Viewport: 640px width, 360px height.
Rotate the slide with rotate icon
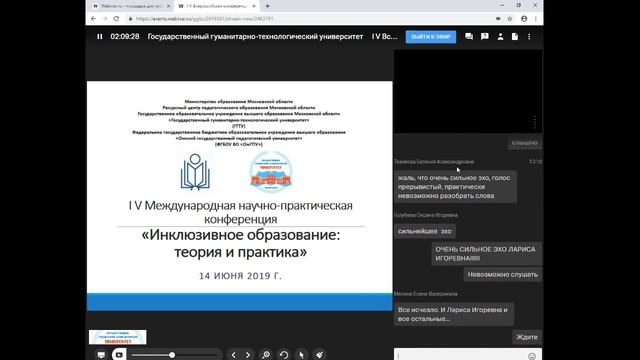click(x=284, y=355)
